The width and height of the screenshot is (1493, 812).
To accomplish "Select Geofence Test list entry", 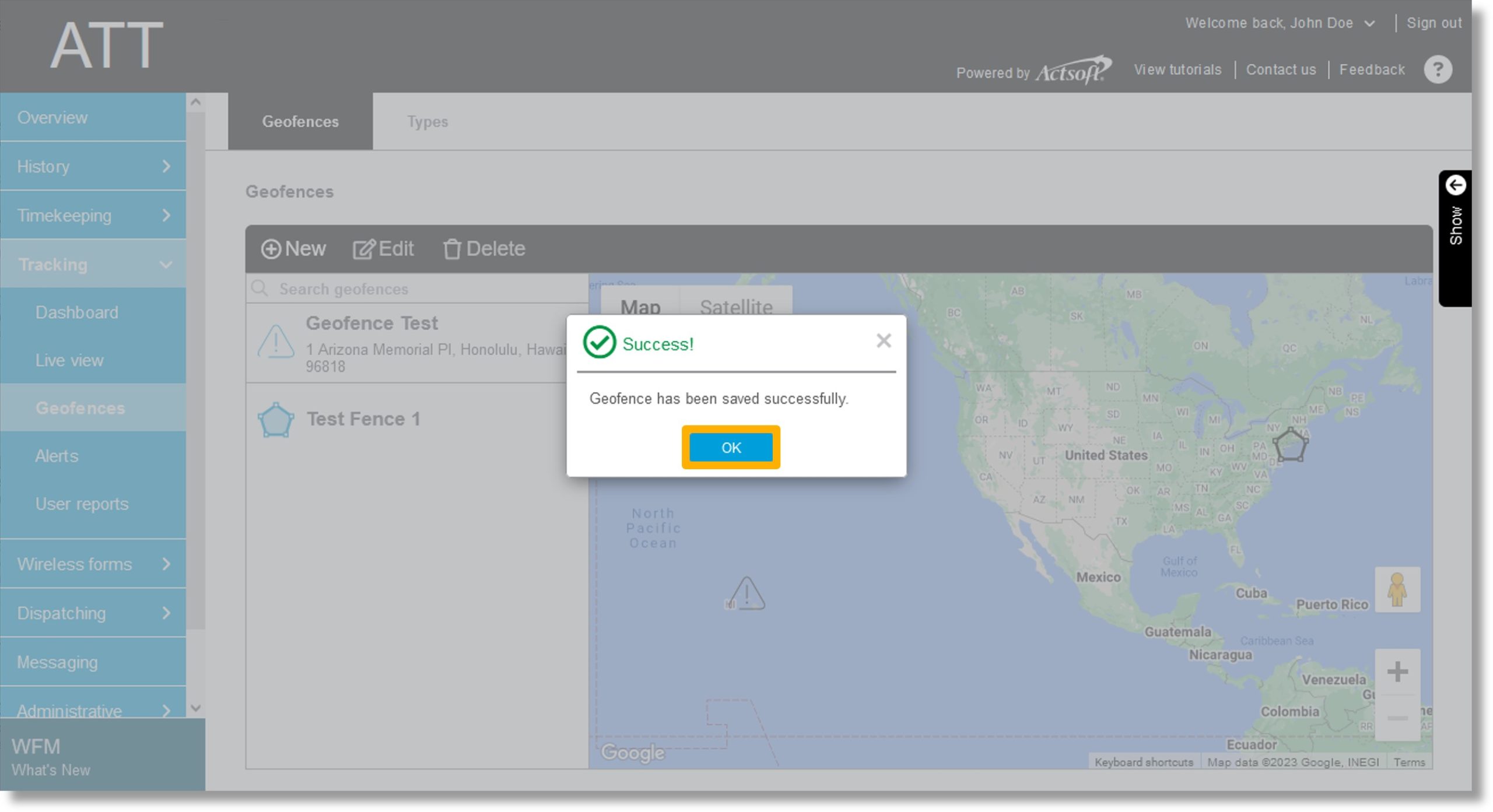I will (x=417, y=343).
